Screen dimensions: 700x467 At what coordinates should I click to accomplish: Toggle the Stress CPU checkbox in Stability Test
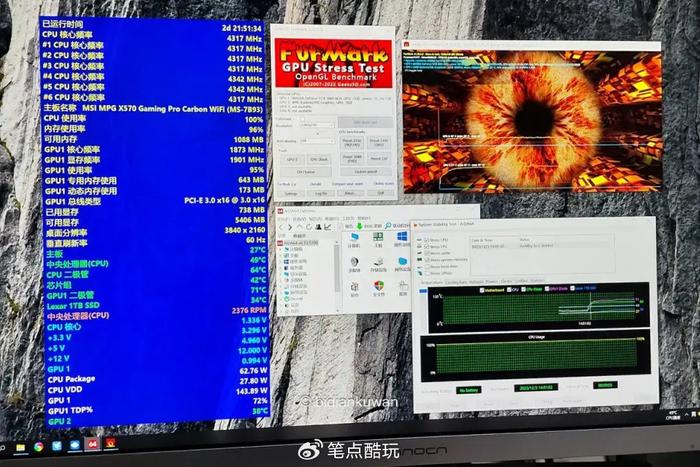tap(427, 240)
